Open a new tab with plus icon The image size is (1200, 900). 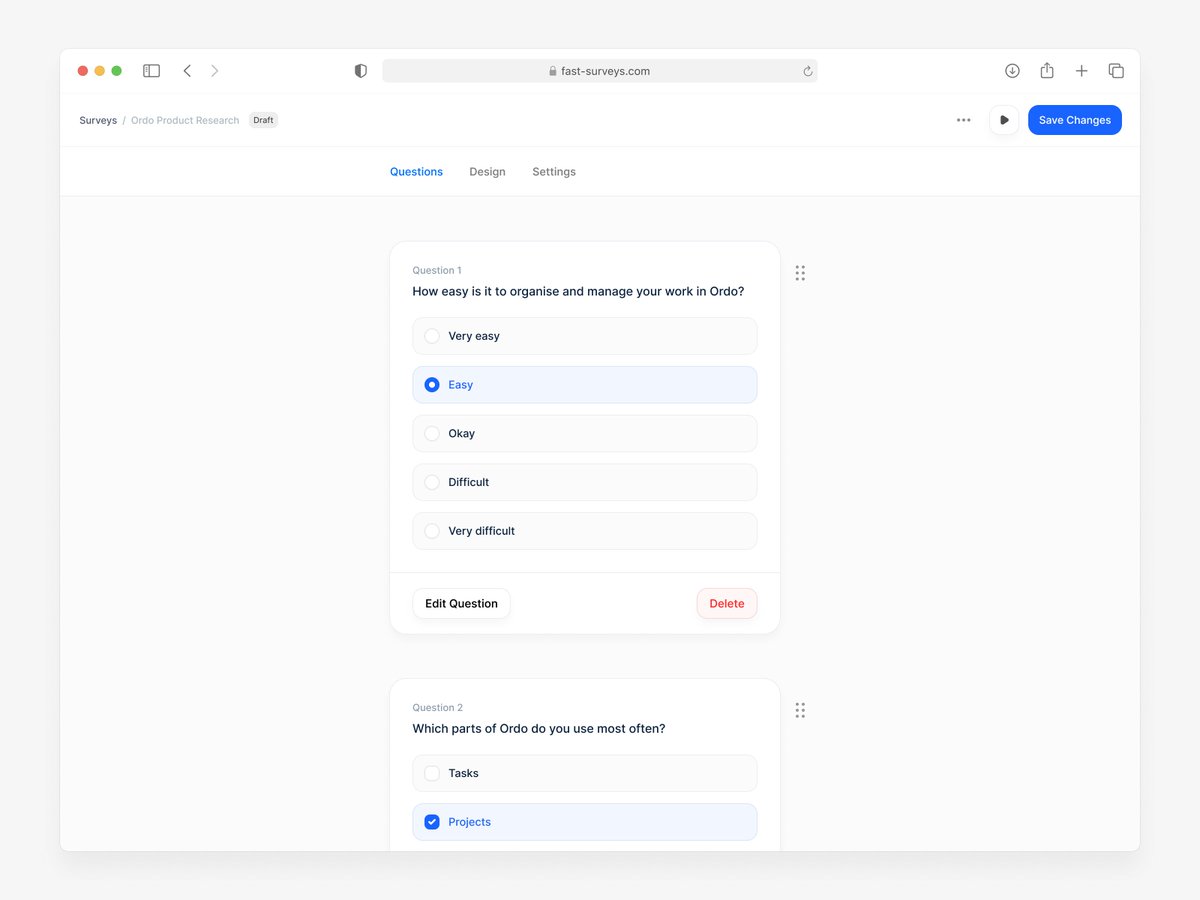(1081, 71)
